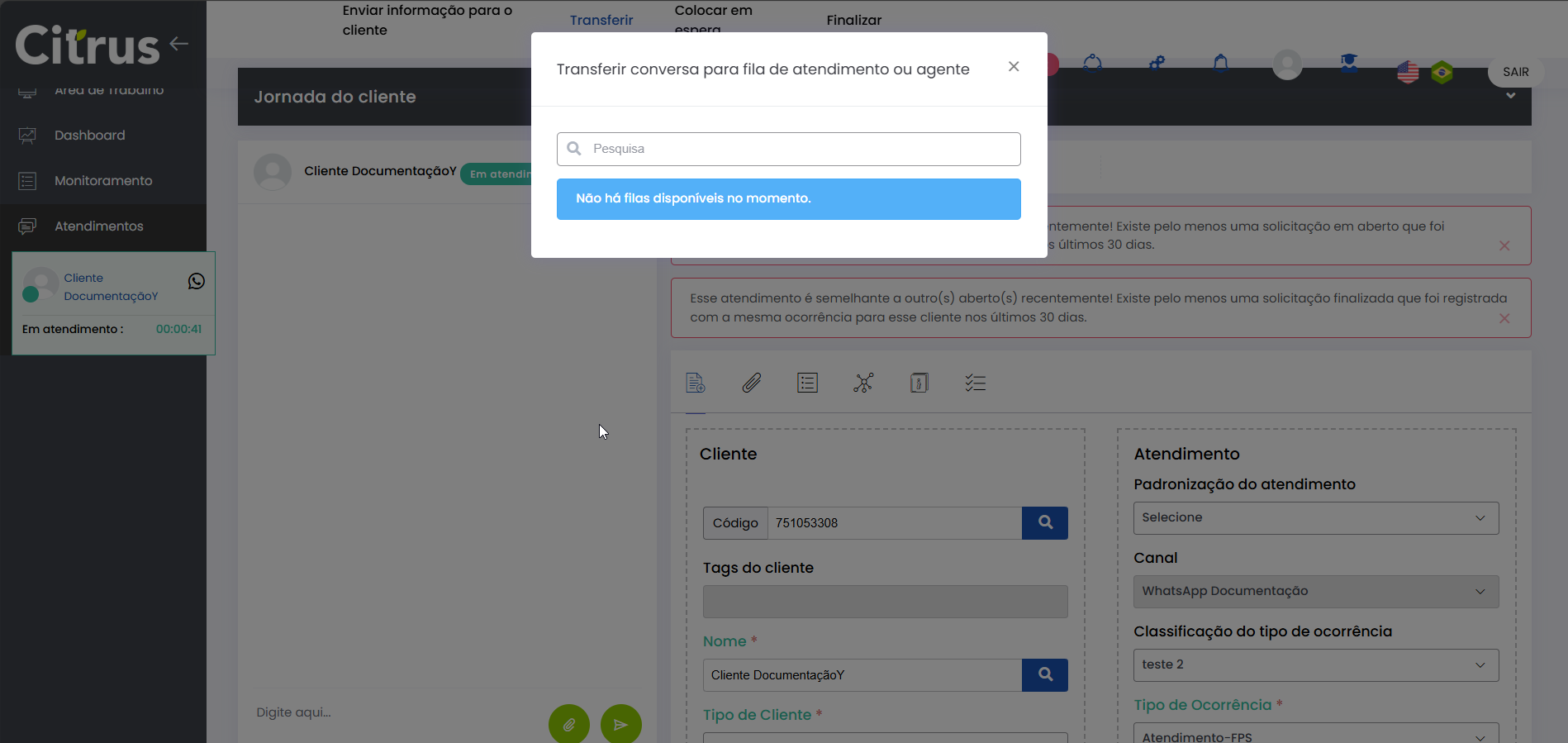Image resolution: width=1568 pixels, height=743 pixels.
Task: Open Classificação do tipo de ocorrência dropdown
Action: click(1315, 665)
